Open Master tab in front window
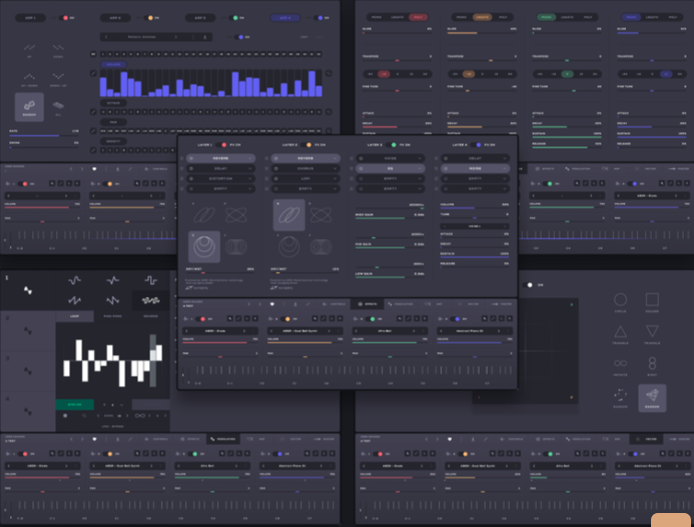Screen dimensions: 694x527 click(501, 304)
